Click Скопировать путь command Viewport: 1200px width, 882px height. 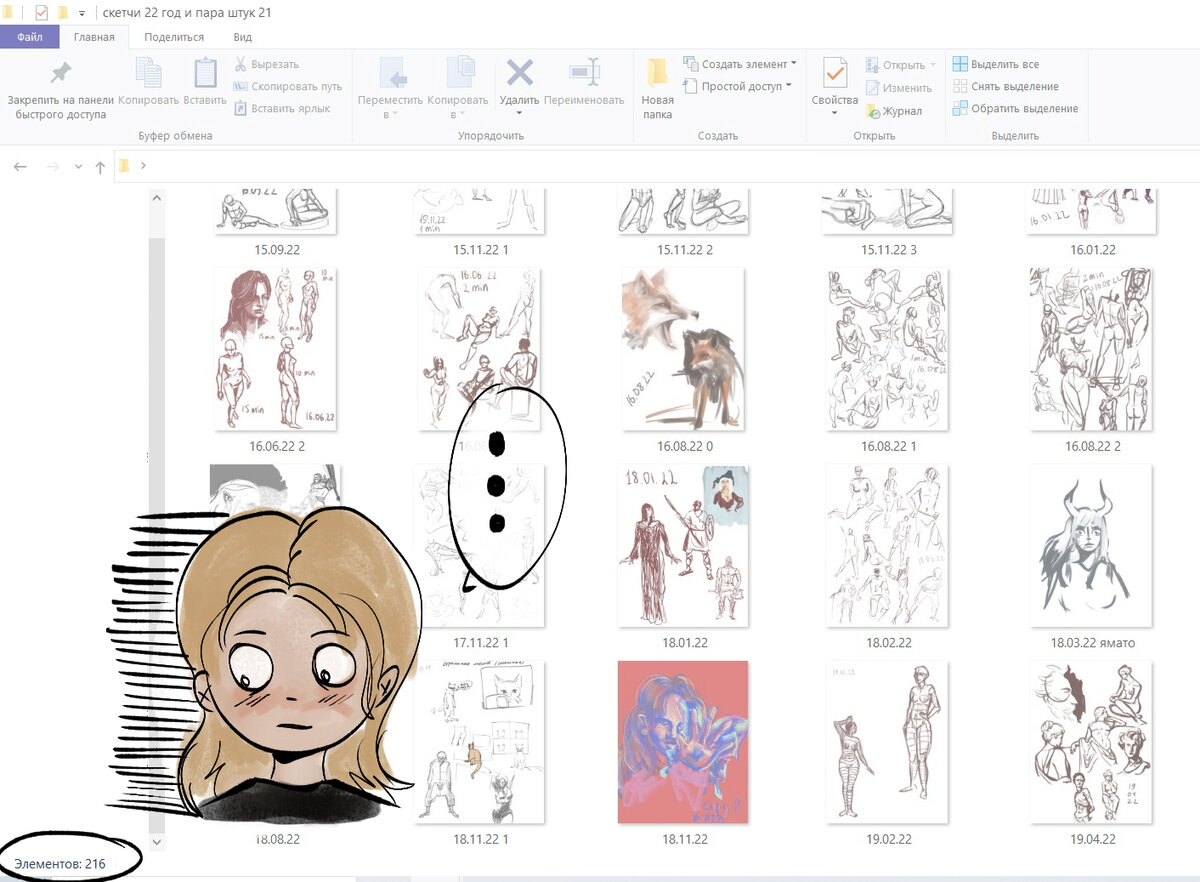(x=288, y=87)
